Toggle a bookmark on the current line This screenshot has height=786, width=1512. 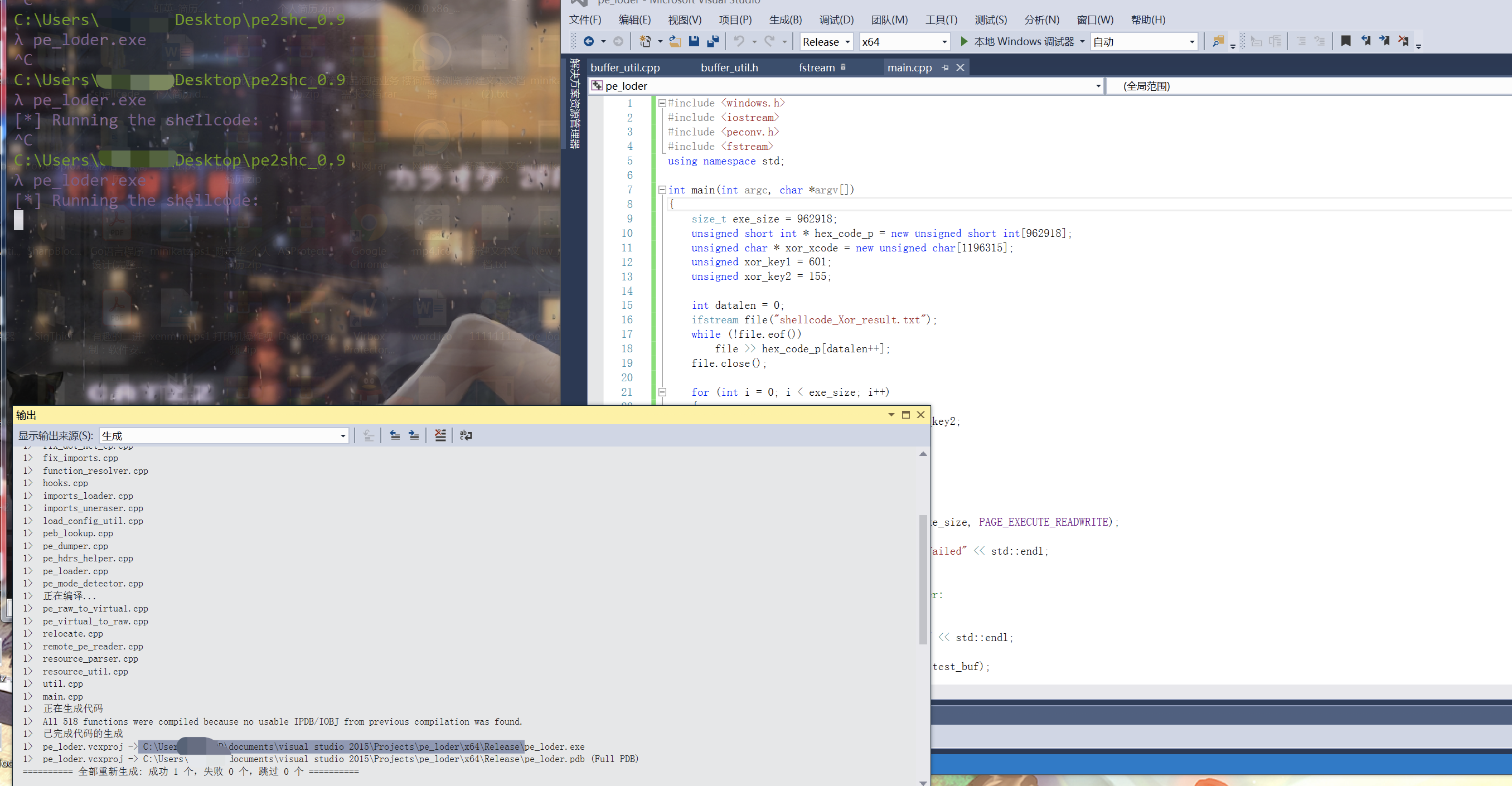[1345, 41]
